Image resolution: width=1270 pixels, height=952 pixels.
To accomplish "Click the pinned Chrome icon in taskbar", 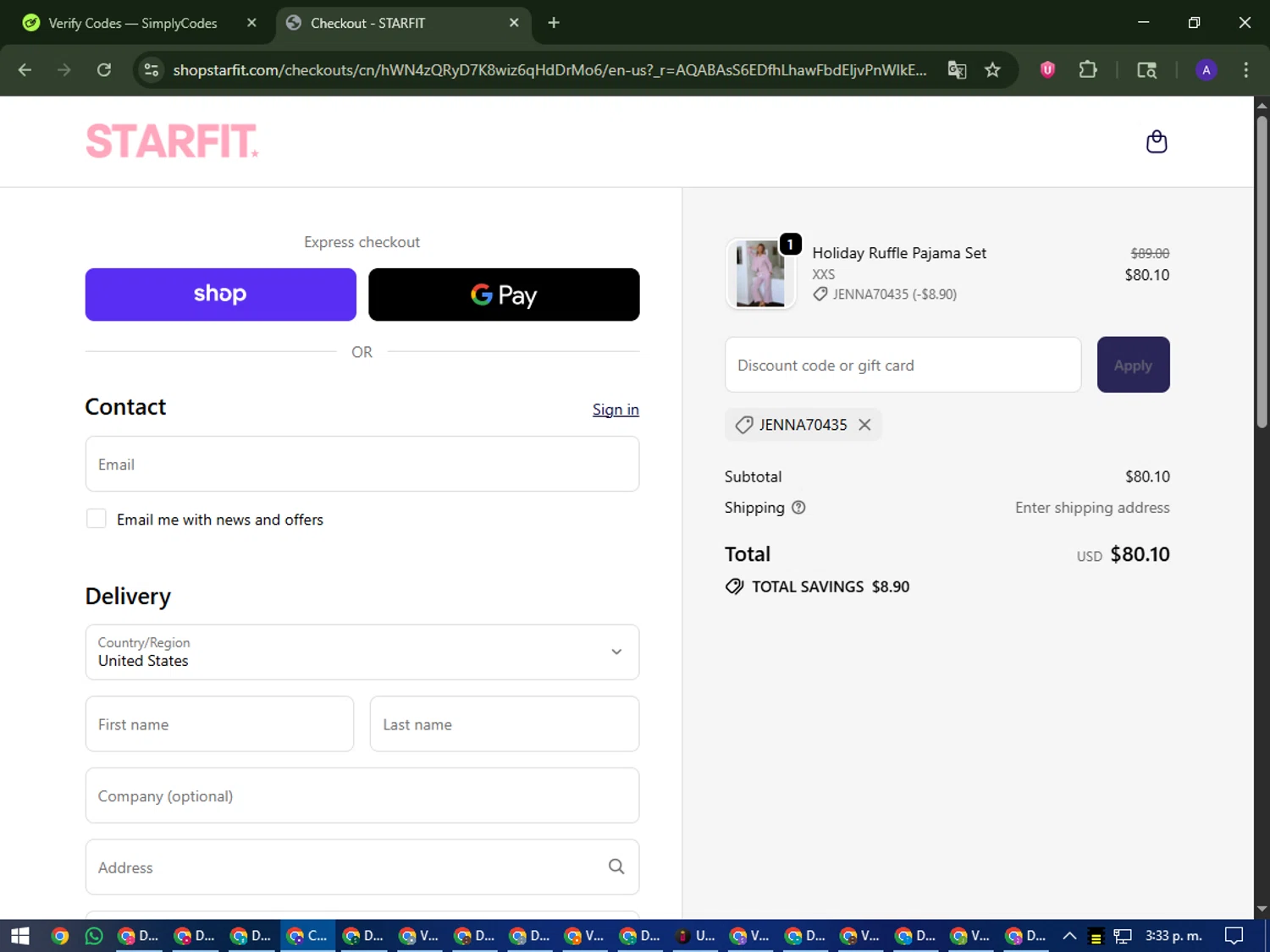I will pyautogui.click(x=59, y=936).
